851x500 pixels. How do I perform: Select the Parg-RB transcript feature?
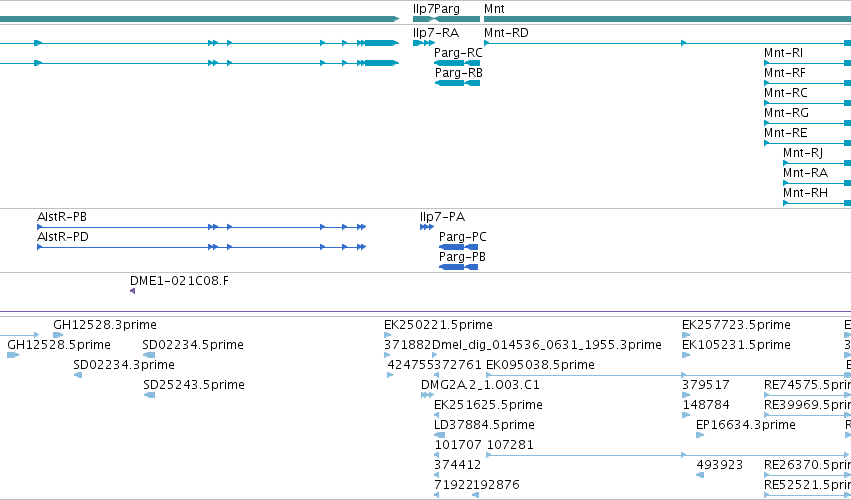458,83
